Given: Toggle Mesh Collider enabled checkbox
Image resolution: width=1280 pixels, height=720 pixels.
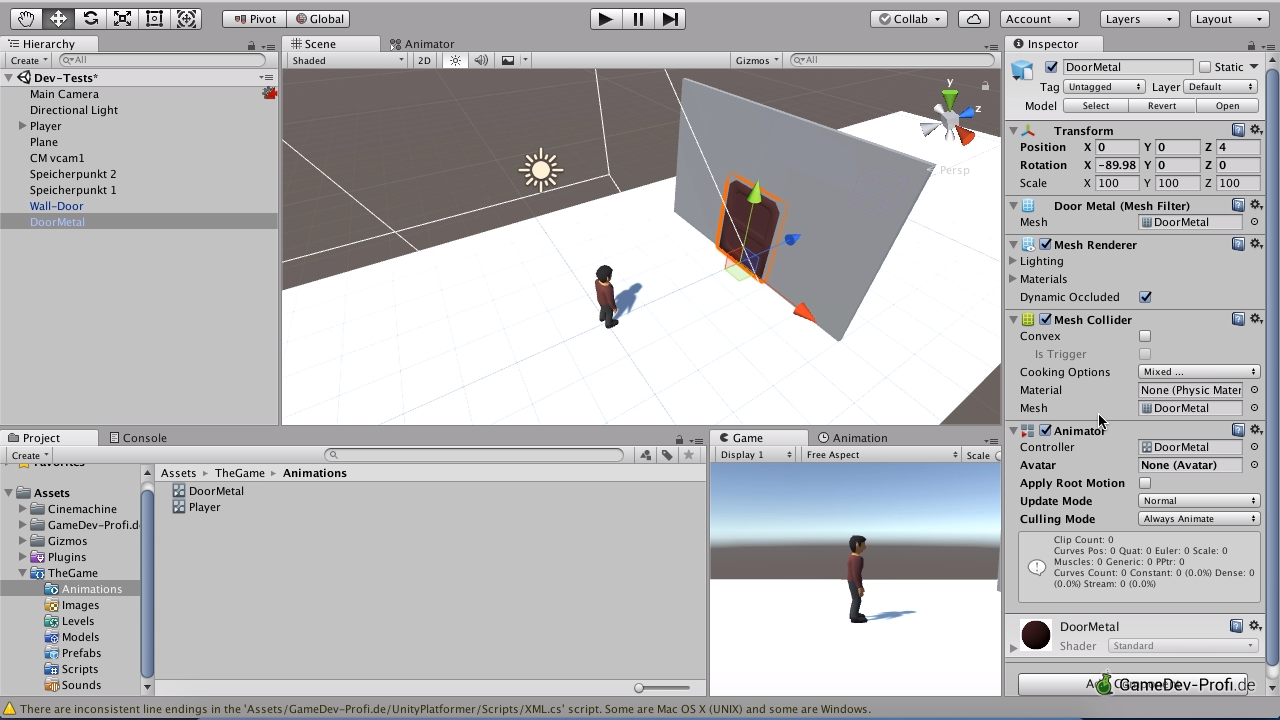Looking at the screenshot, I should [1045, 319].
